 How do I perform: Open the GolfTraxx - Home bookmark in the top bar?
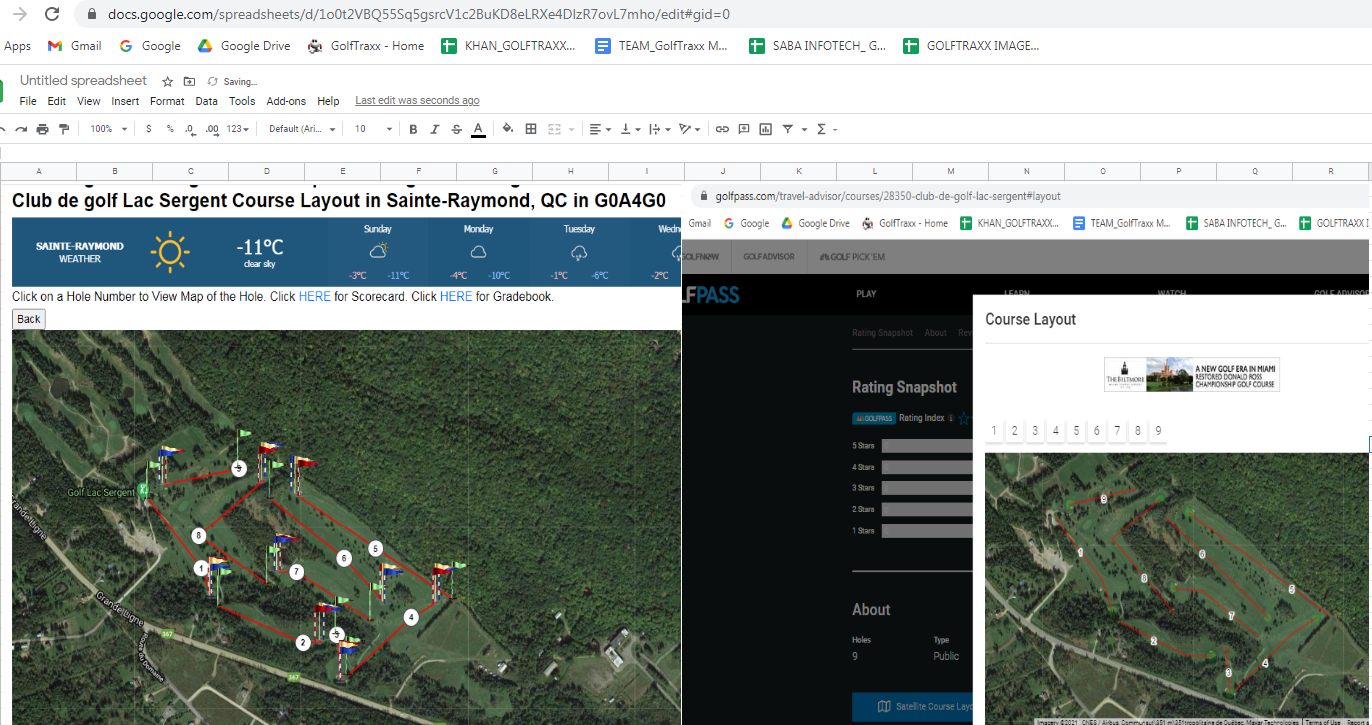[x=366, y=46]
